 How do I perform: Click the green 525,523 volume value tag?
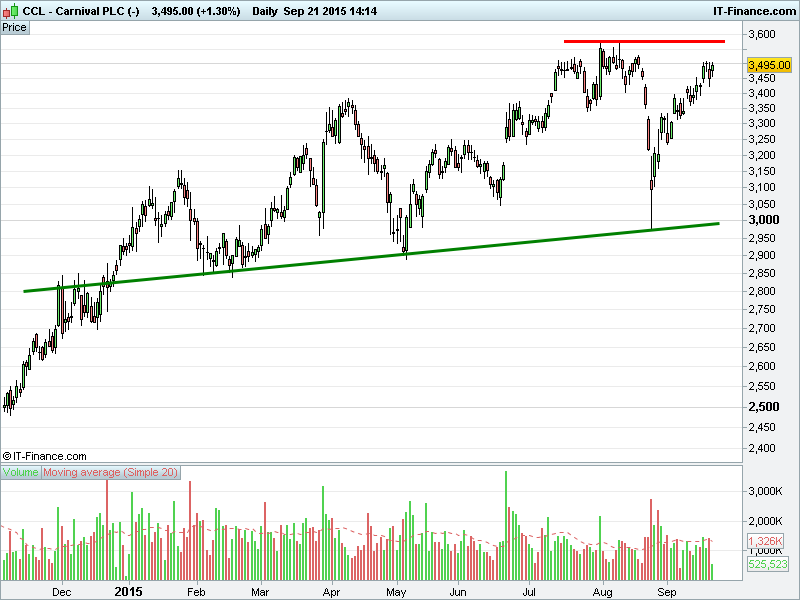(767, 564)
